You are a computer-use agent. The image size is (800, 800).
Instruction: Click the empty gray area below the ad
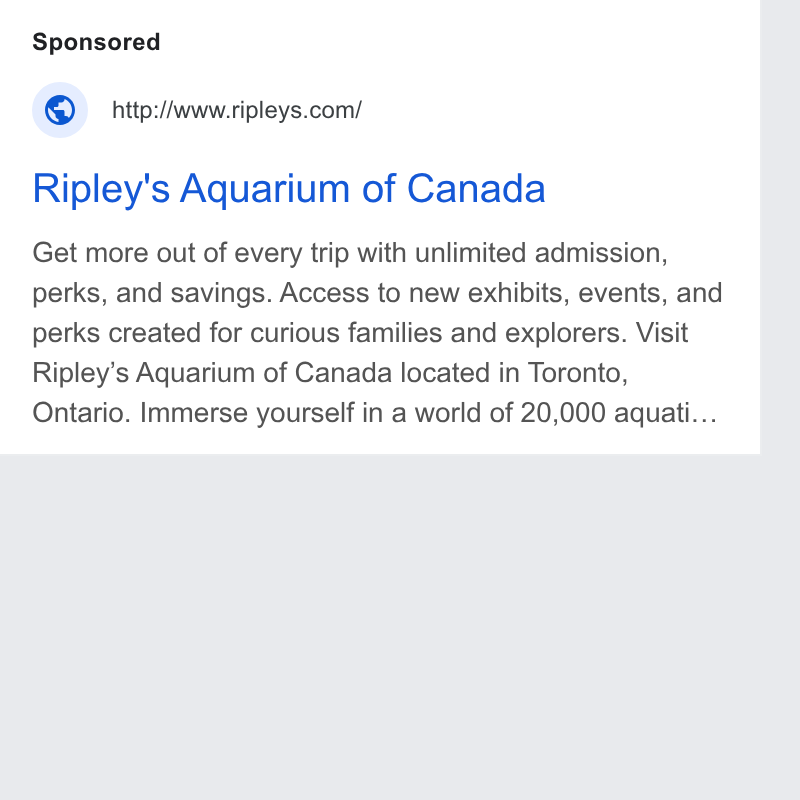coord(380,627)
